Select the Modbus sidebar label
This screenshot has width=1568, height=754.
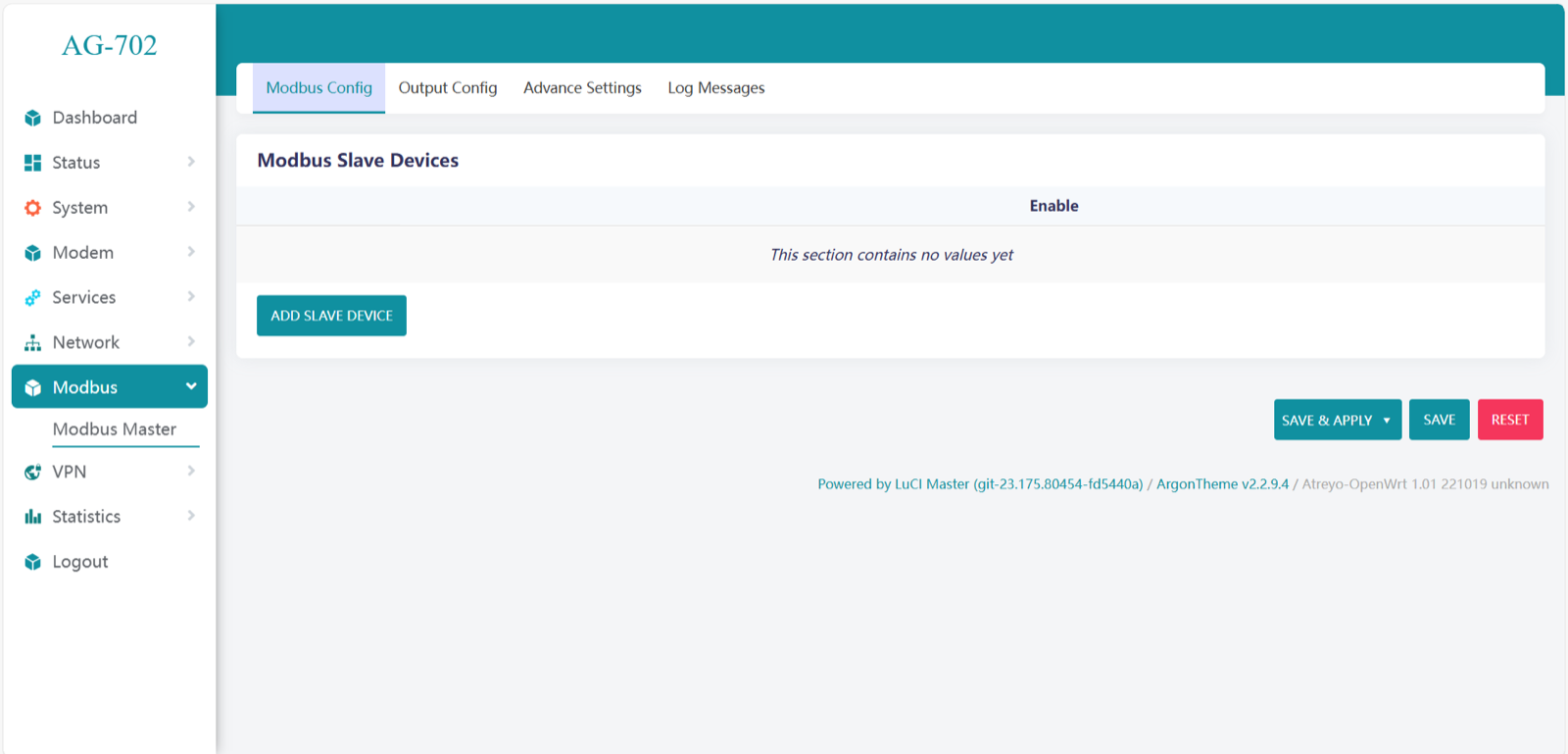(85, 387)
